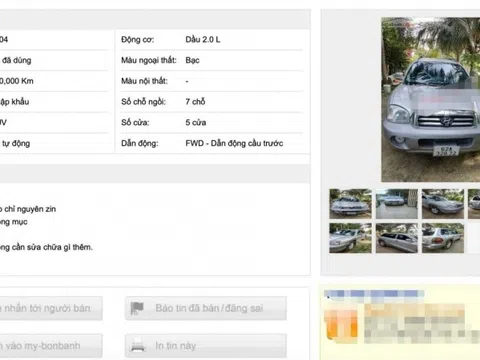Click the printer icon
Viewport: 480px width, 360px height.
[x=138, y=345]
